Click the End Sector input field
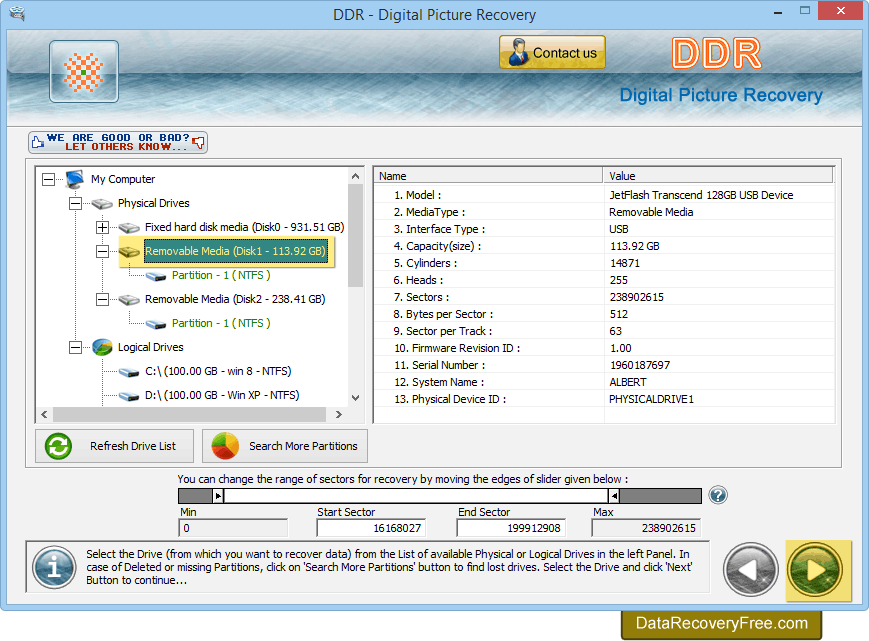 point(511,528)
